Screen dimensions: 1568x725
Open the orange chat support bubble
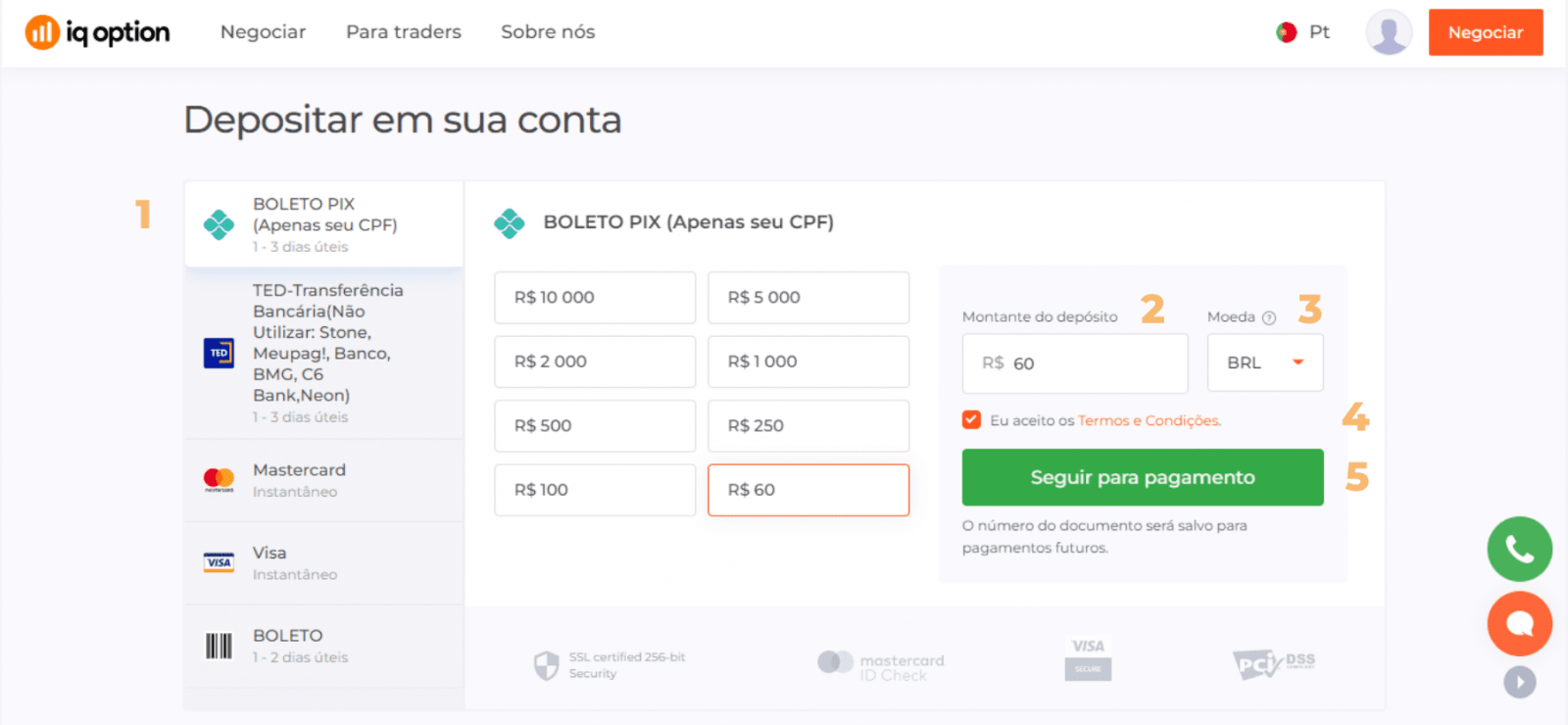tap(1519, 623)
